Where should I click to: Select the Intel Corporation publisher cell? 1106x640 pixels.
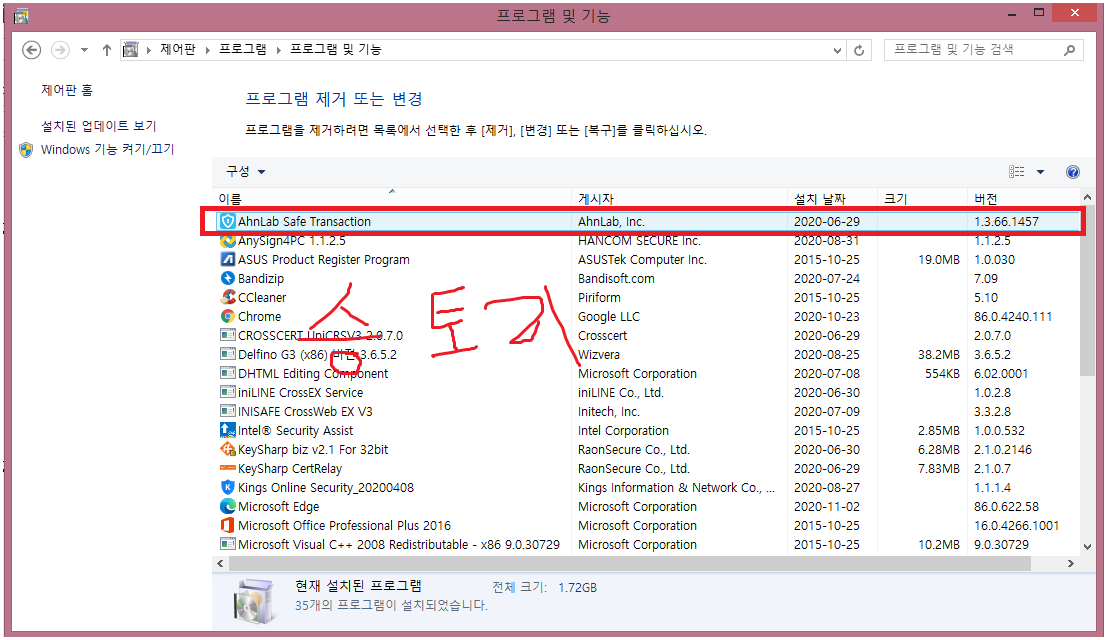click(623, 430)
